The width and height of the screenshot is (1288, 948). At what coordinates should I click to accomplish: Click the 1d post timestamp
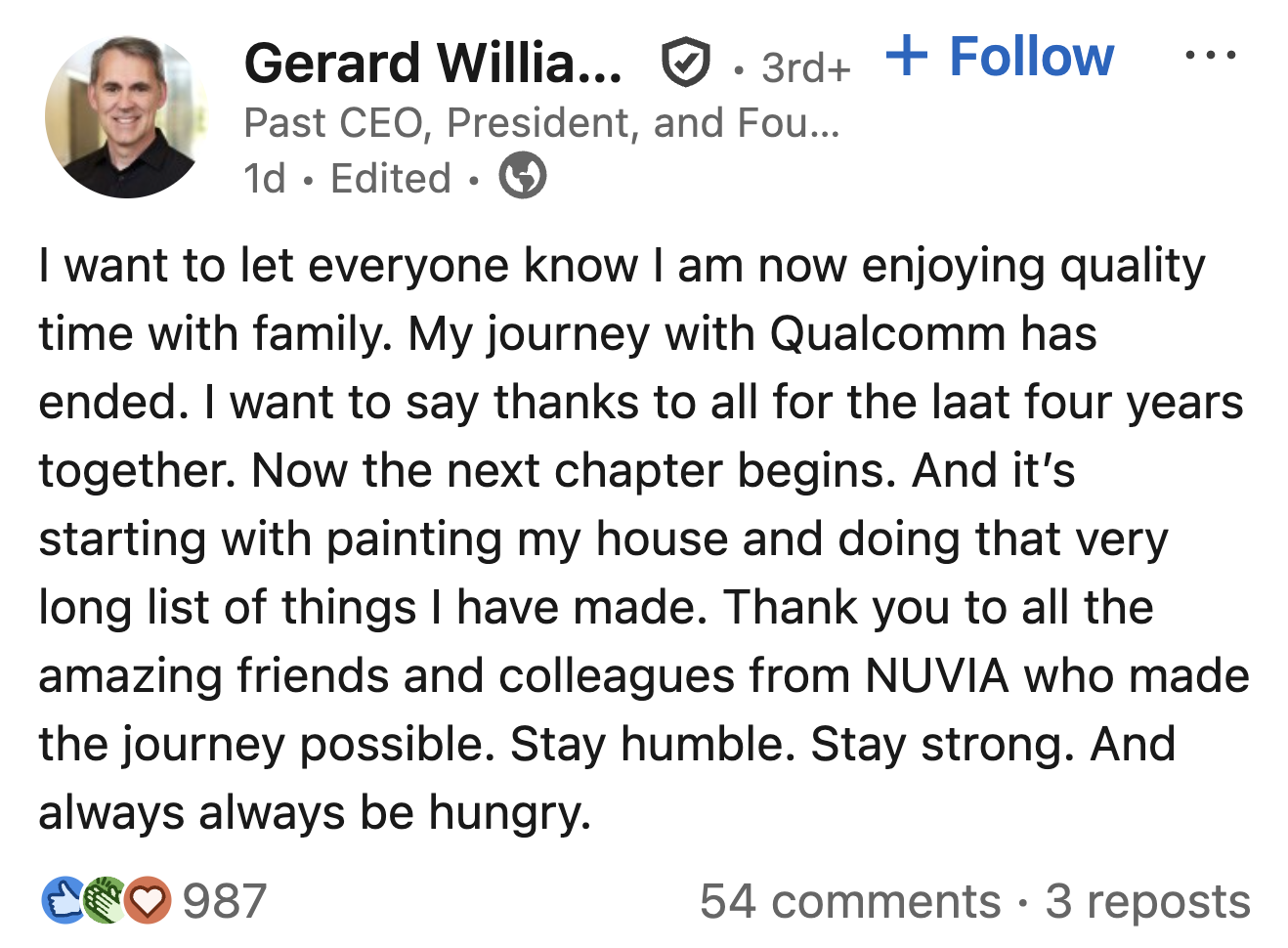(x=264, y=179)
